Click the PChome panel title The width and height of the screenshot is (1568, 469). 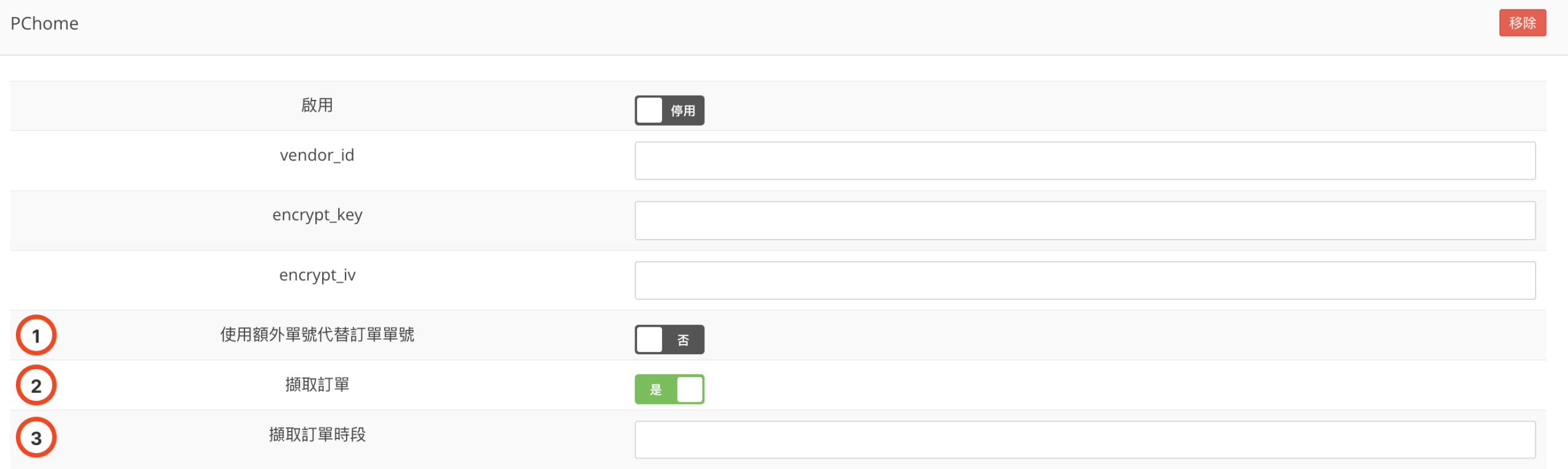[x=45, y=23]
